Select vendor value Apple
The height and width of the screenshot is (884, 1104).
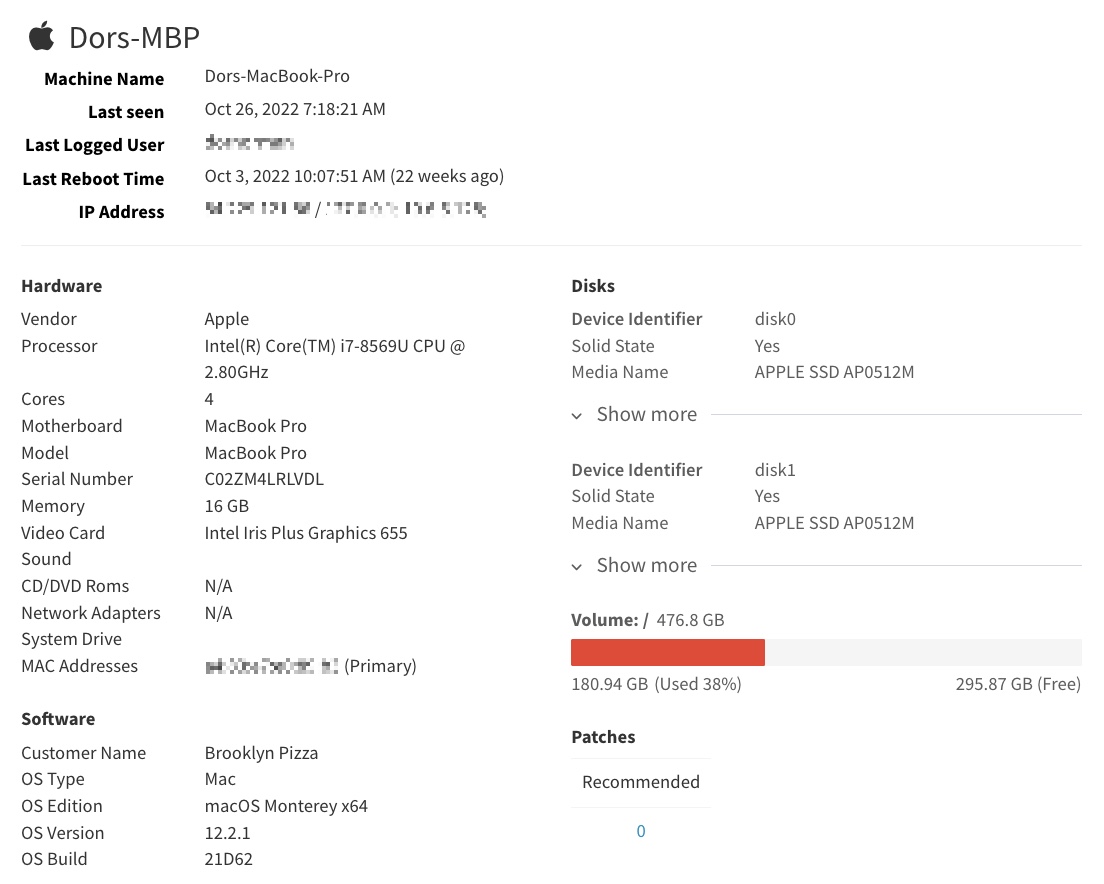coord(227,320)
